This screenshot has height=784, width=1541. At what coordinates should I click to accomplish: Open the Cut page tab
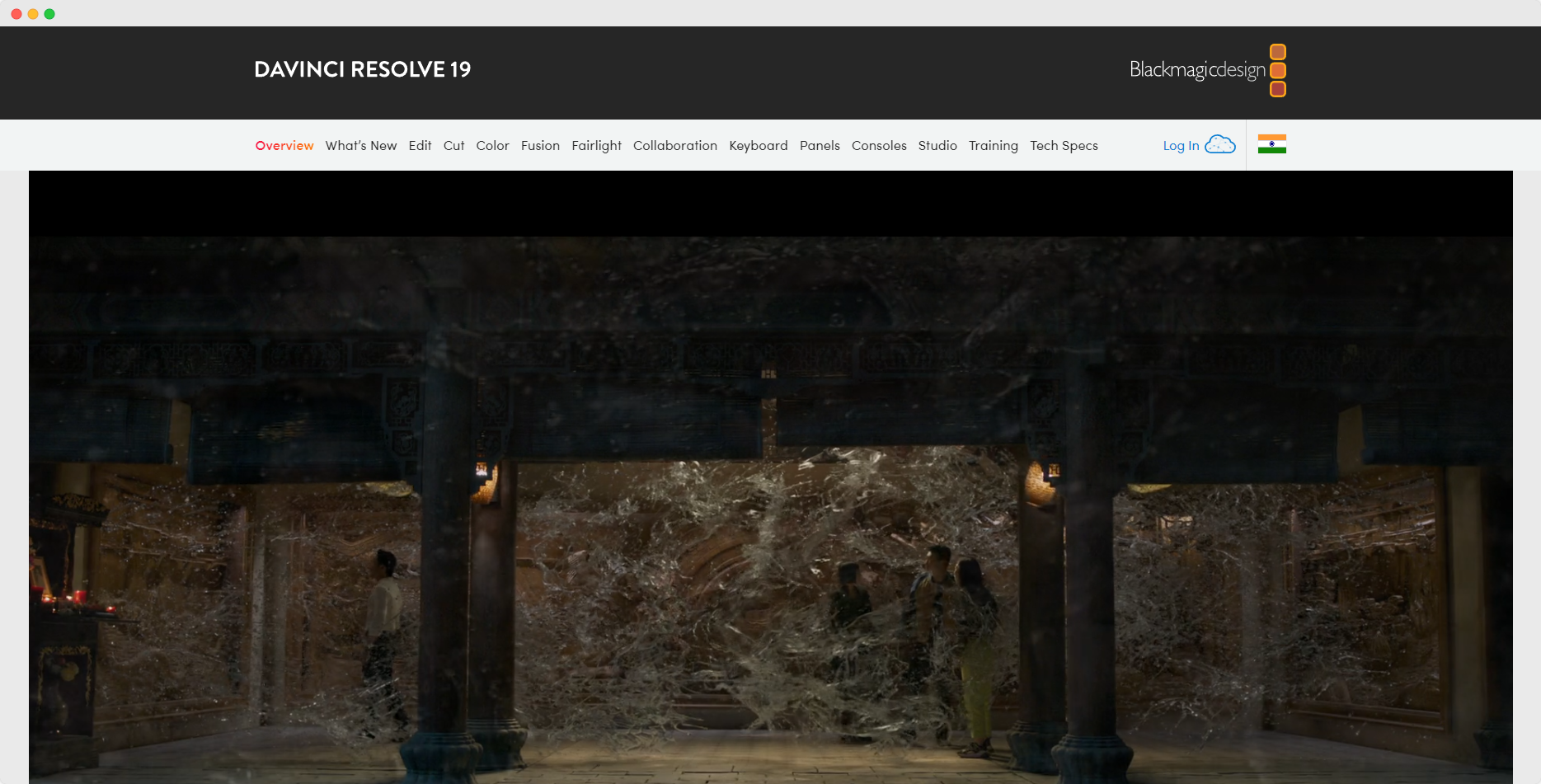454,146
